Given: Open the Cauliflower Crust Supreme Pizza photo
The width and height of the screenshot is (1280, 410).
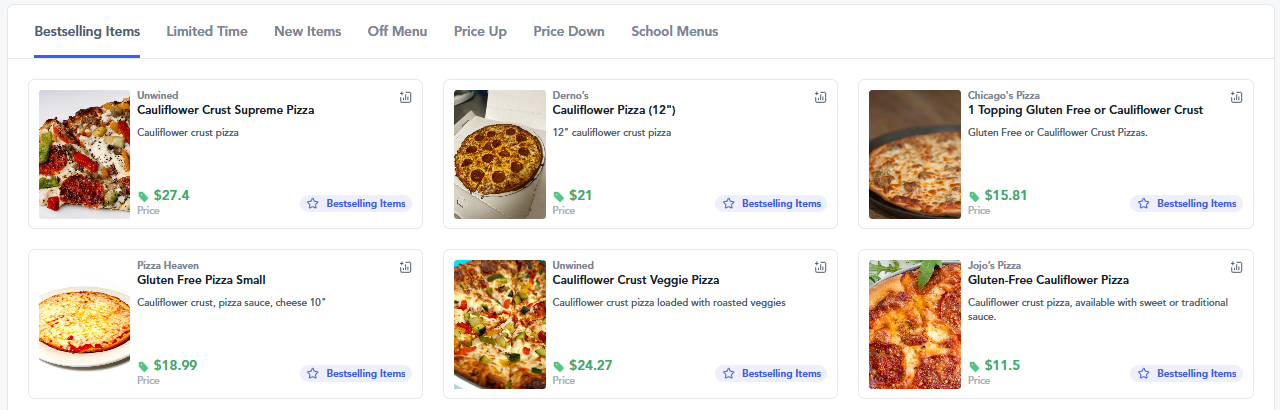Looking at the screenshot, I should click(x=84, y=154).
